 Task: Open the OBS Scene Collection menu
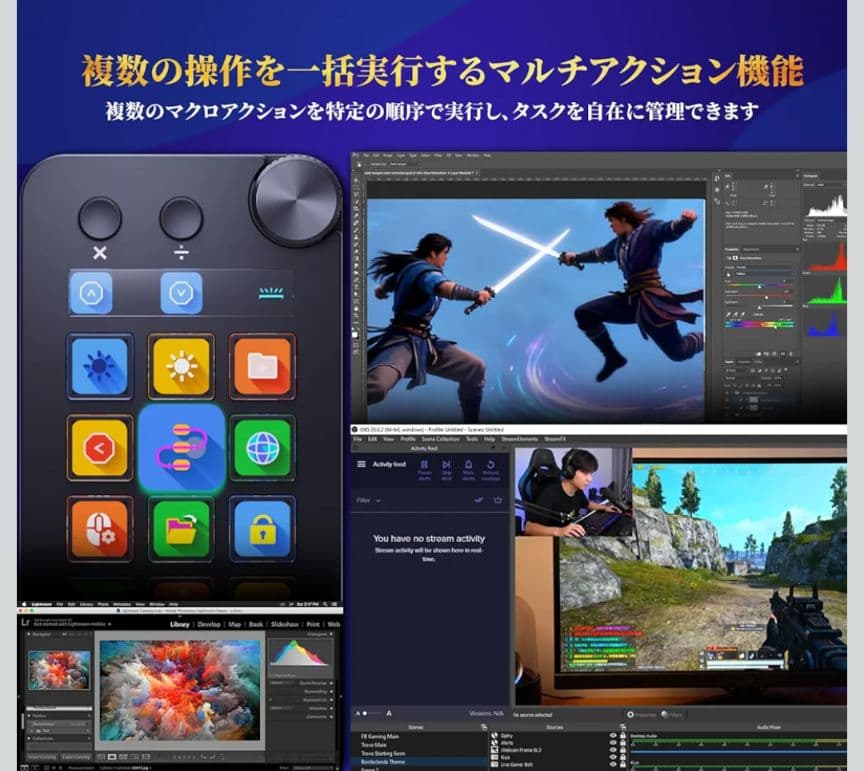click(440, 439)
